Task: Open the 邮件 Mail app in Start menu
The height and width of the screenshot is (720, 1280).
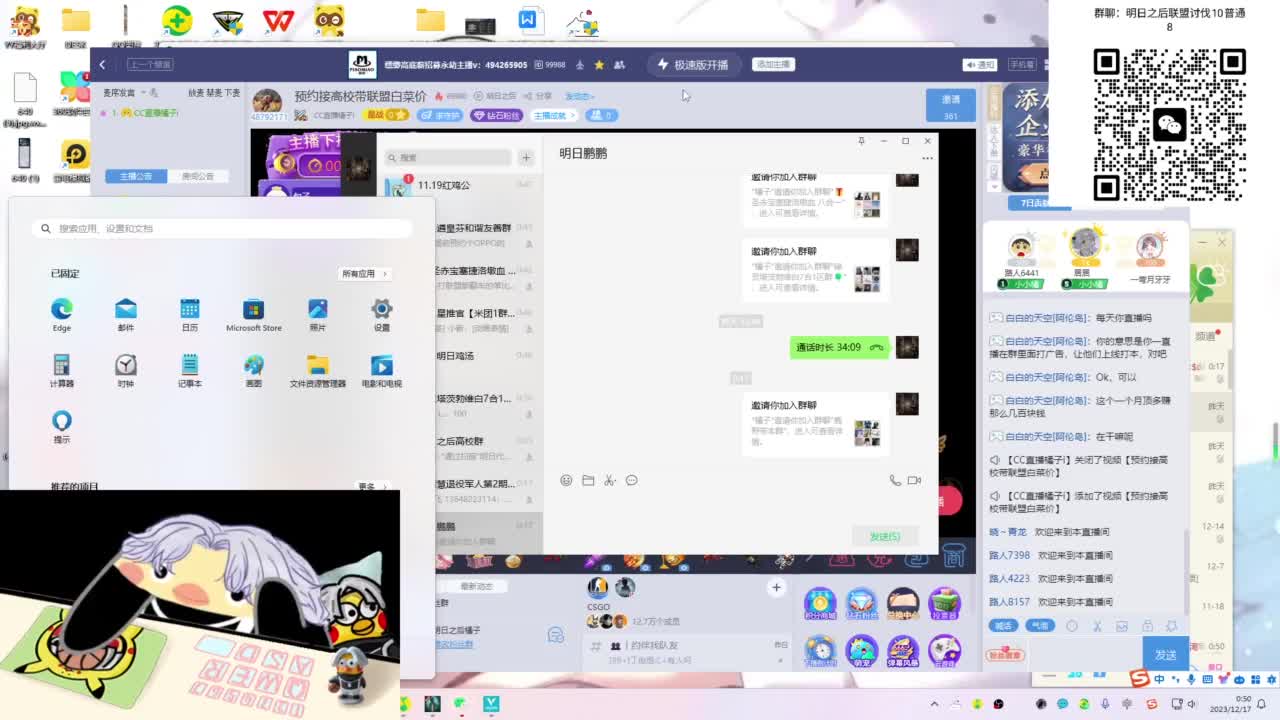Action: [x=126, y=314]
